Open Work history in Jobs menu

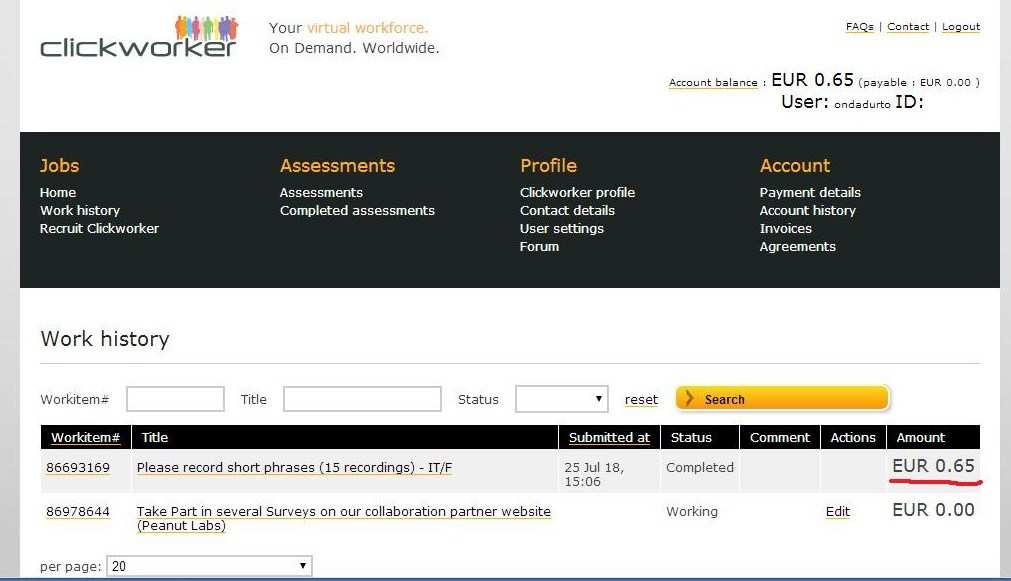point(80,210)
